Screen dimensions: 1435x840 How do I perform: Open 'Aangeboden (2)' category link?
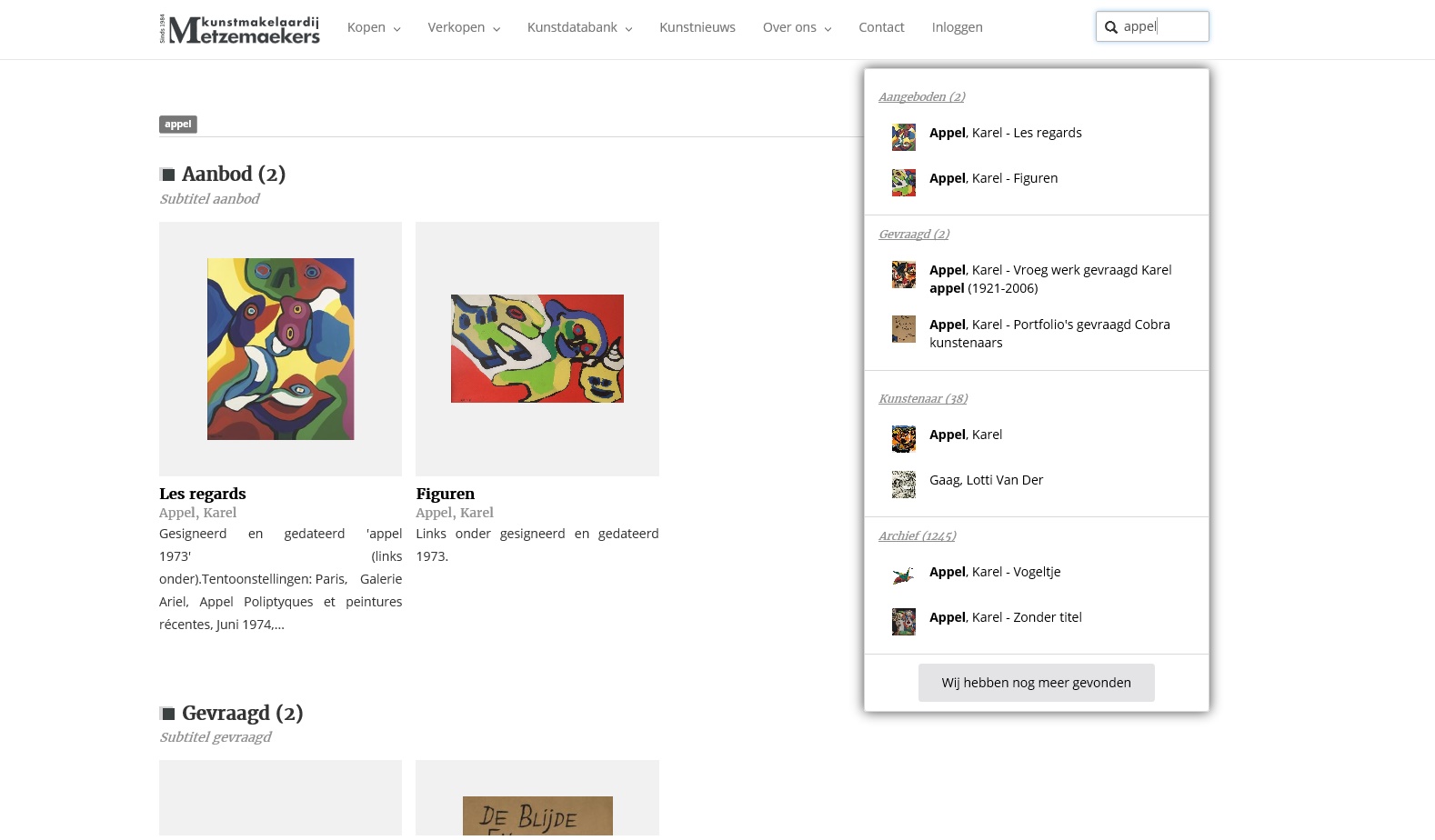tap(922, 96)
